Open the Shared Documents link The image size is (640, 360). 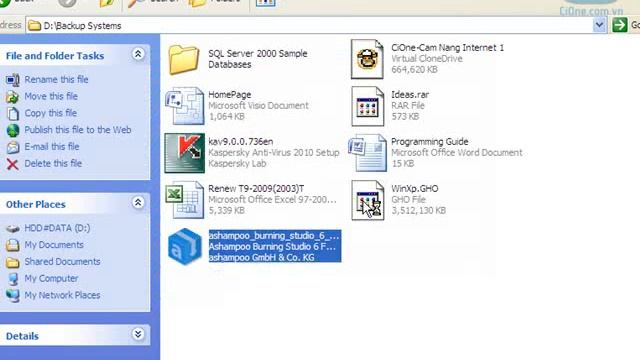click(62, 262)
